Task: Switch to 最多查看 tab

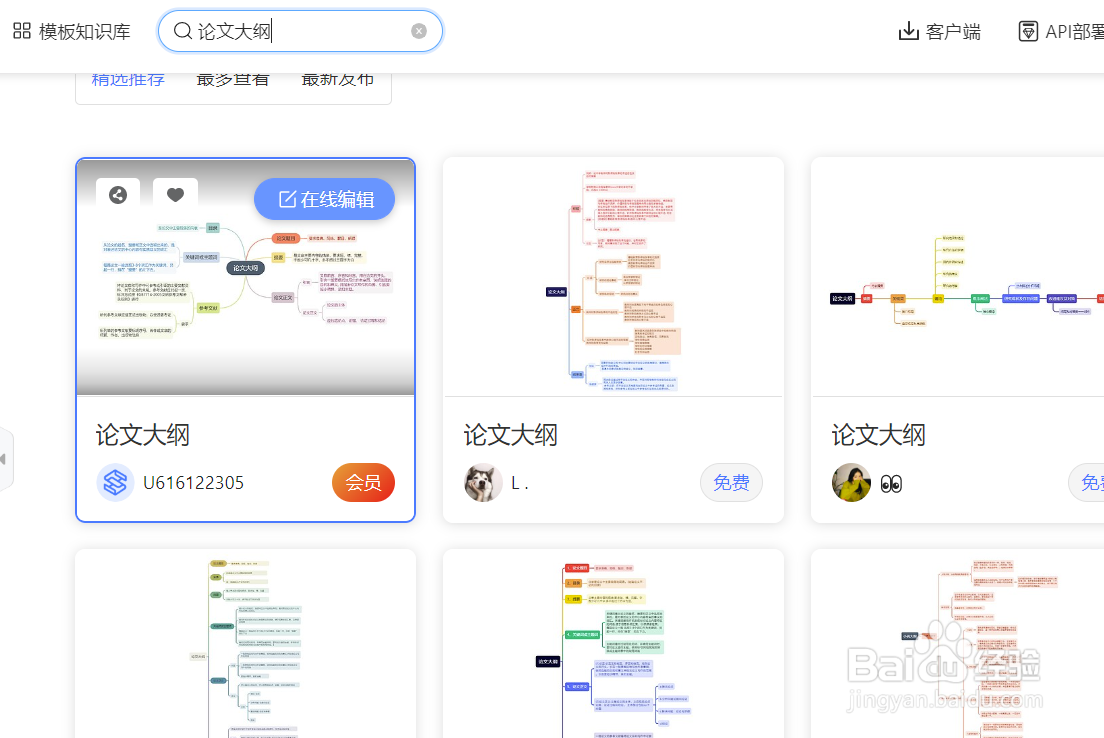Action: 233,80
